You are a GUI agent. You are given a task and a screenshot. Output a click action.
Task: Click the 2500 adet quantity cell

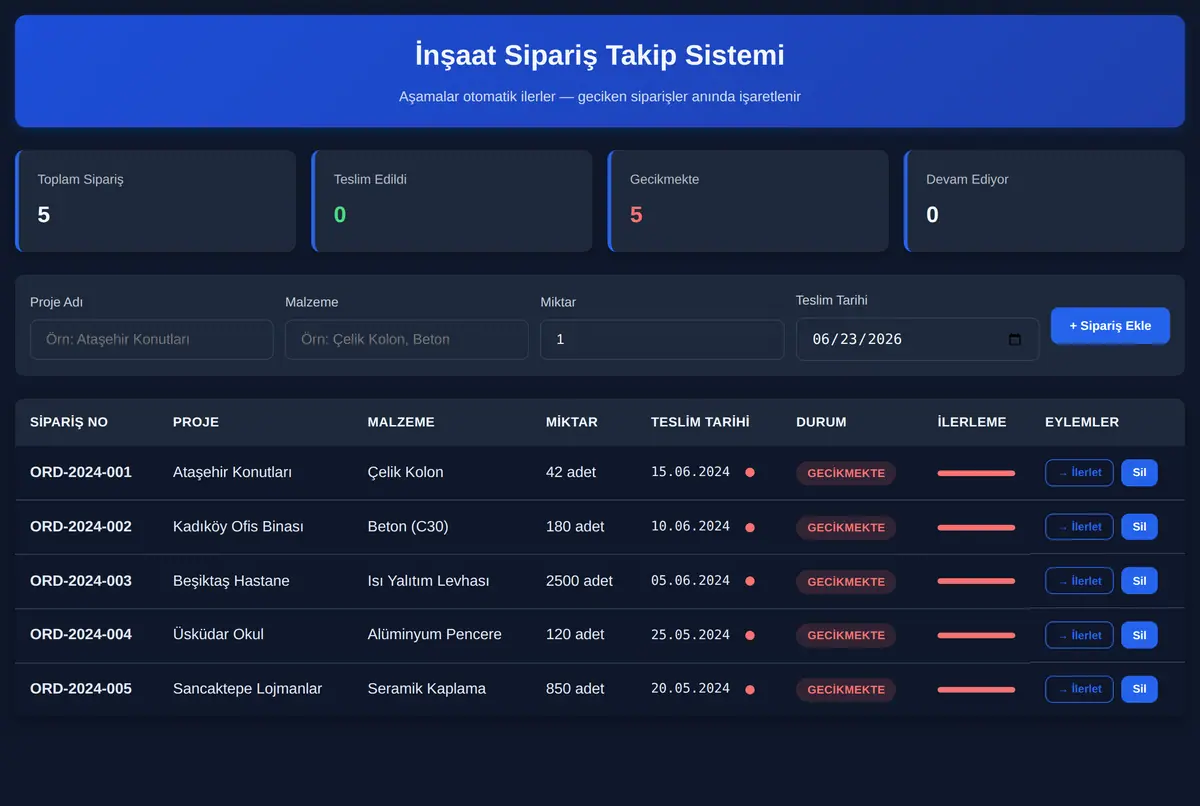tap(579, 581)
